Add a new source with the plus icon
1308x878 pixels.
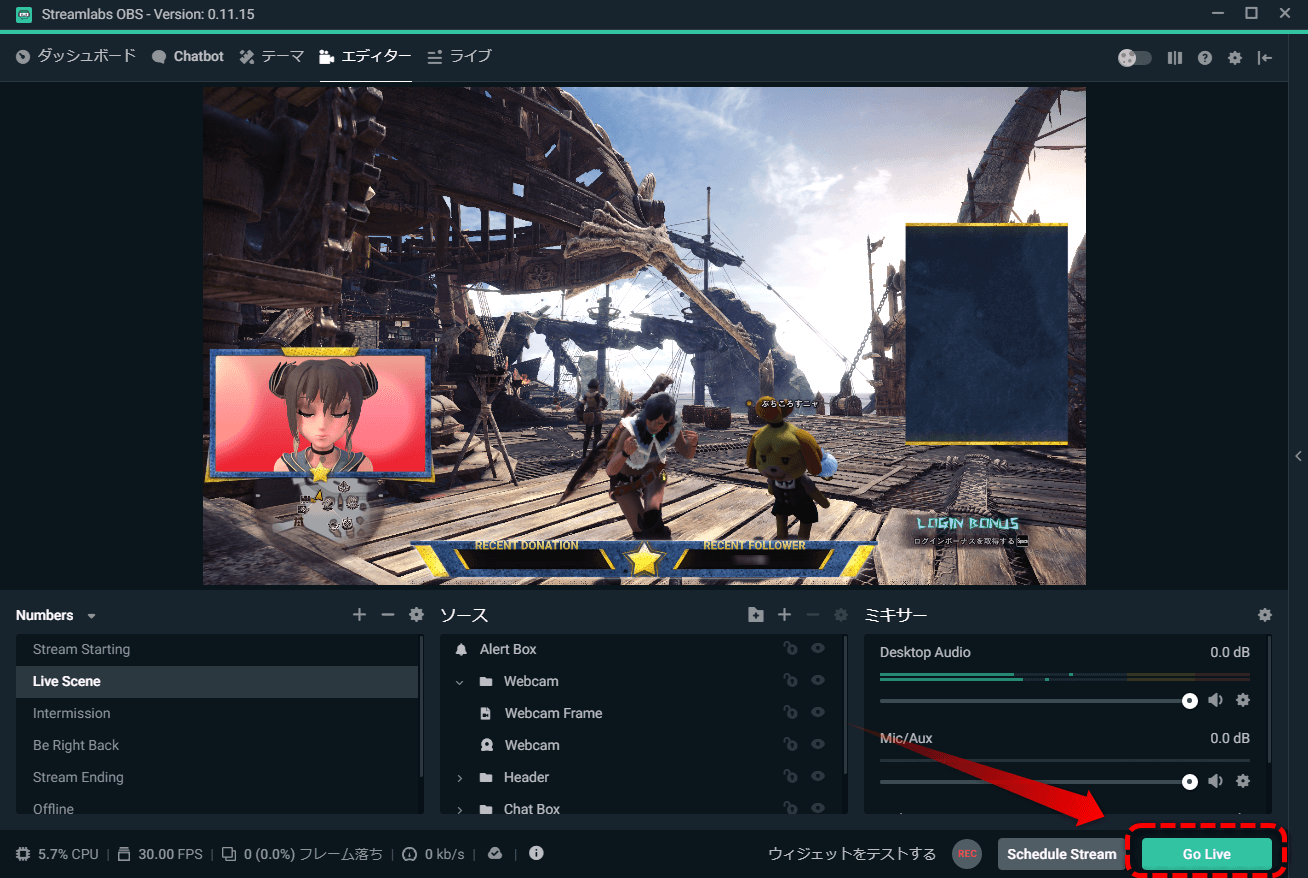785,615
